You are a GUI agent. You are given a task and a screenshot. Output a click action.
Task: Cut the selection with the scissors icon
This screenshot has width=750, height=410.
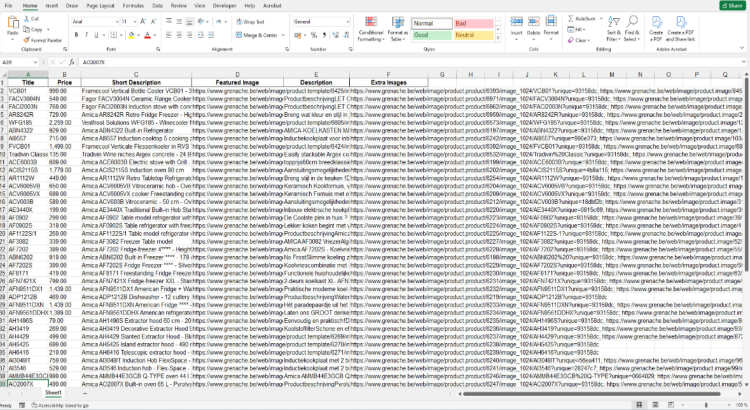pos(26,19)
